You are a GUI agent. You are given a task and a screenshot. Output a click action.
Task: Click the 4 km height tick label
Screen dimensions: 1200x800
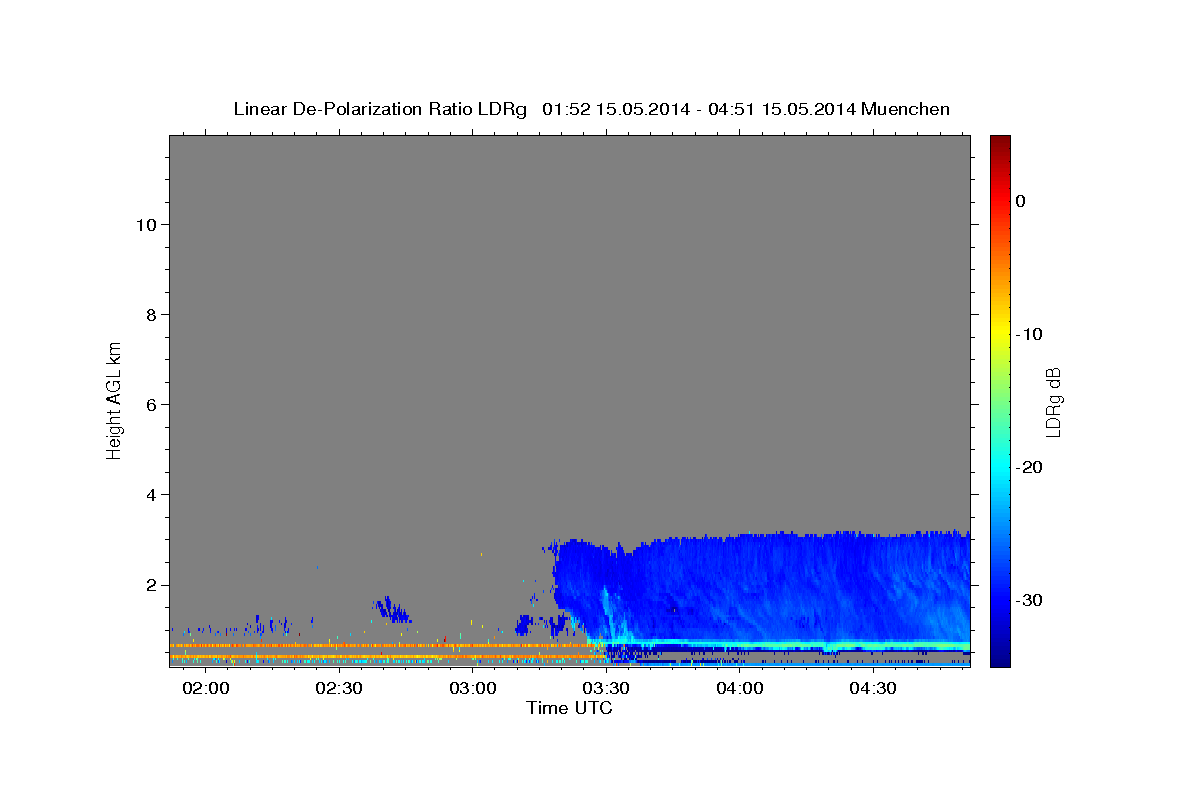pyautogui.click(x=150, y=495)
